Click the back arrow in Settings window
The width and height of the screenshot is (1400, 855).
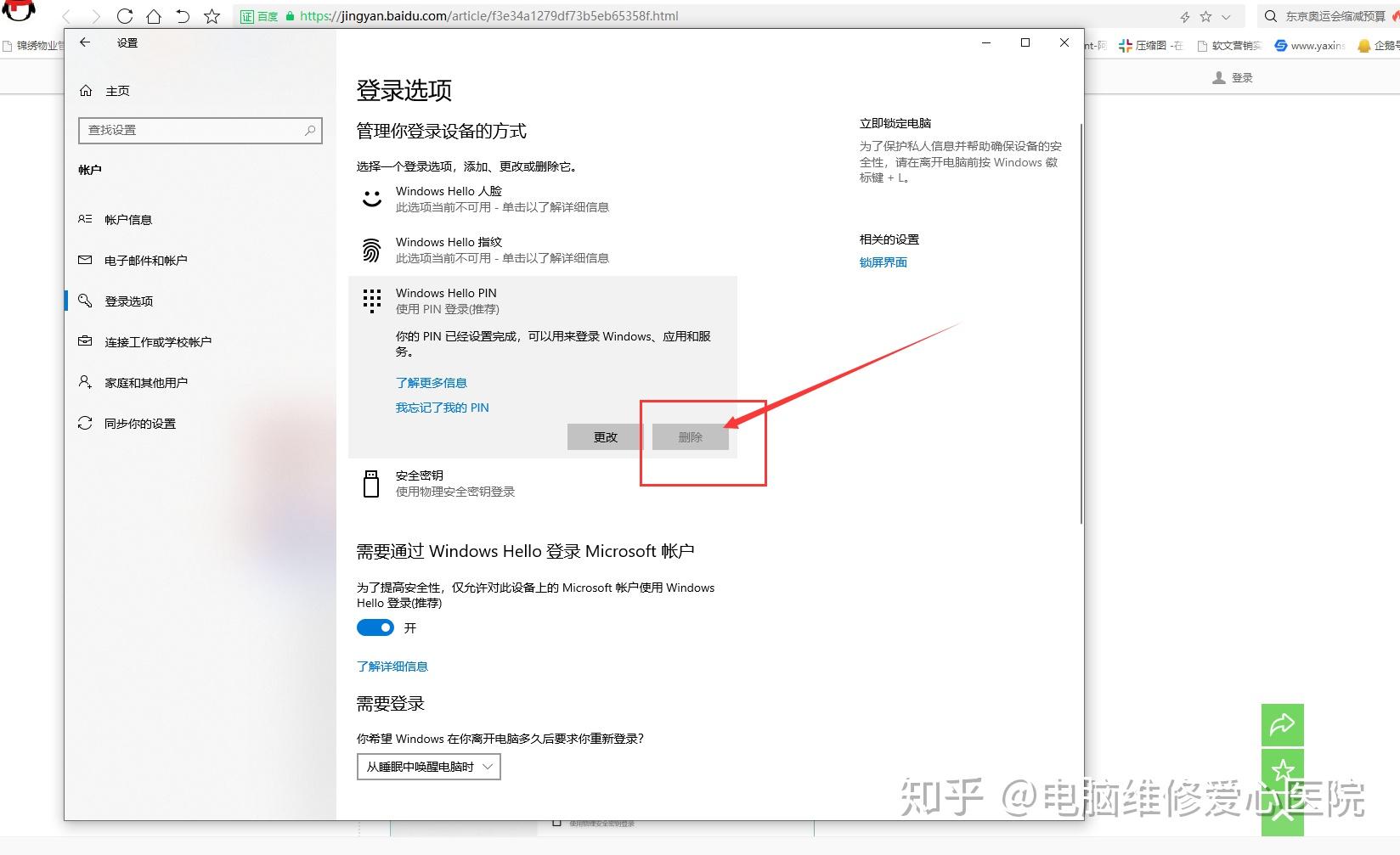[84, 42]
